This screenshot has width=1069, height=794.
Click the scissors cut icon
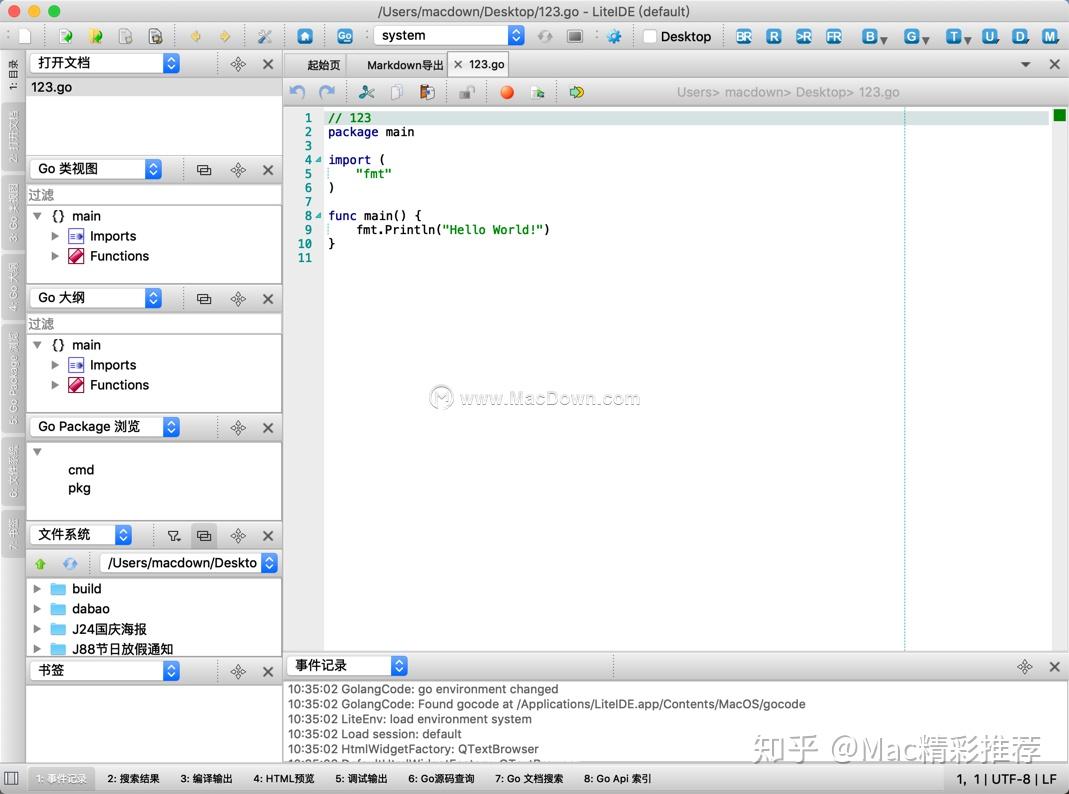pos(367,92)
